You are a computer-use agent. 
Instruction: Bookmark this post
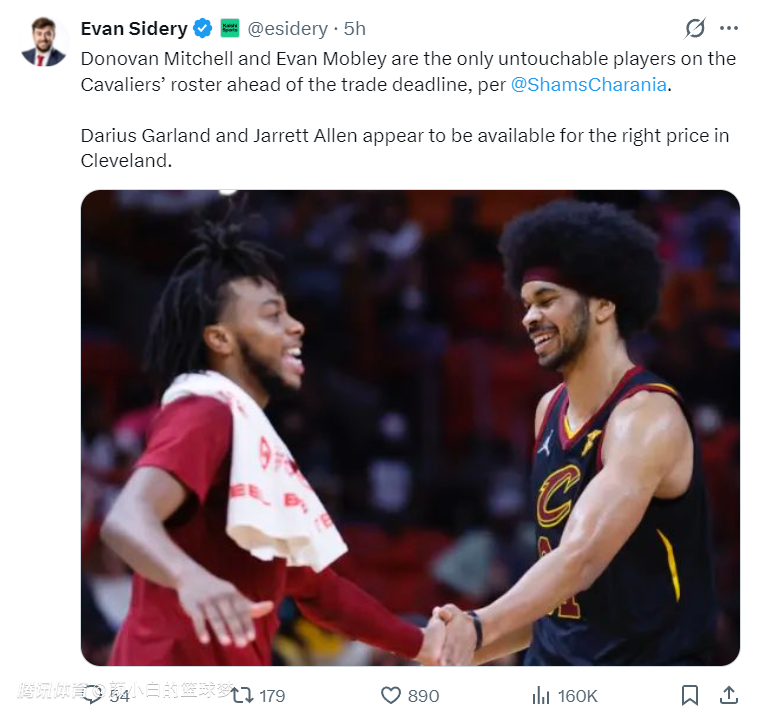(689, 695)
